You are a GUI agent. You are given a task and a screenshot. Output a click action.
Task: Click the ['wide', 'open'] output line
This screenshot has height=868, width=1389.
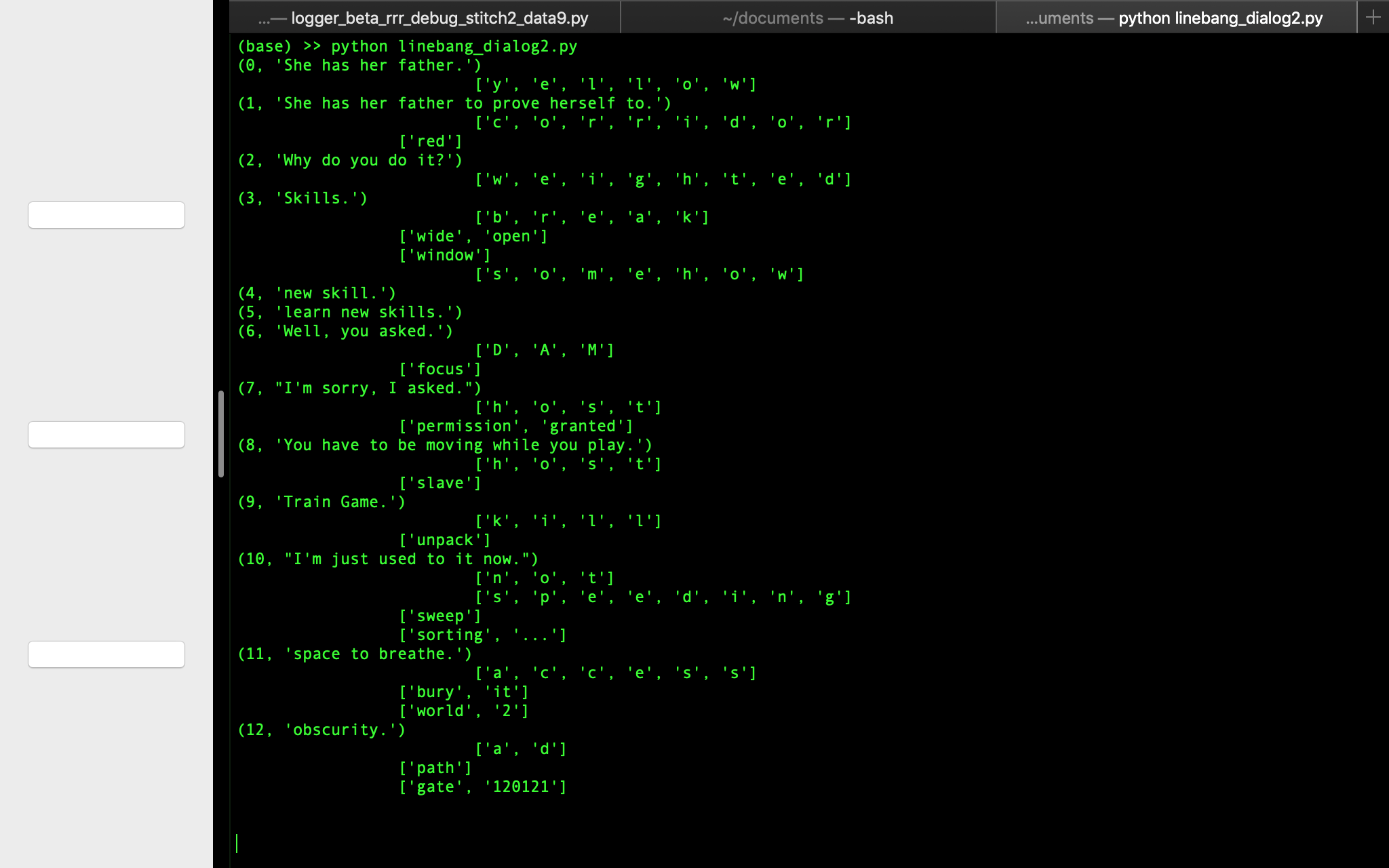(x=473, y=236)
